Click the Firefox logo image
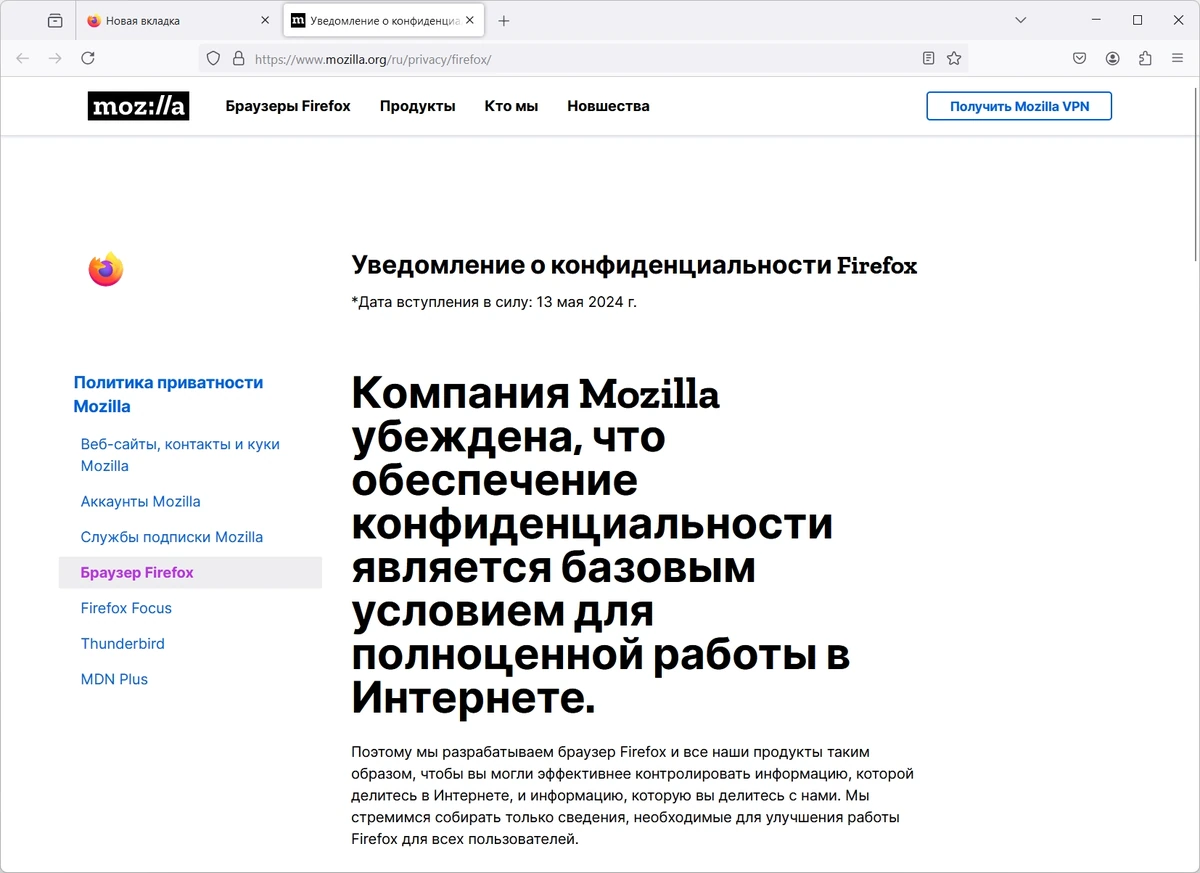1200x873 pixels. [106, 269]
